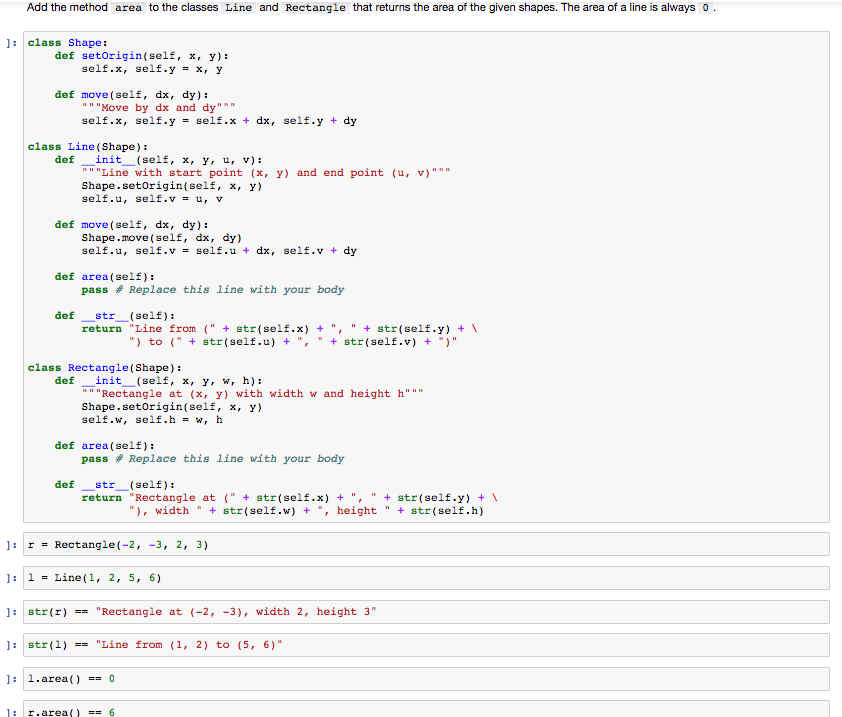Click the 'class Rectangle(Shape):' line

(x=105, y=368)
